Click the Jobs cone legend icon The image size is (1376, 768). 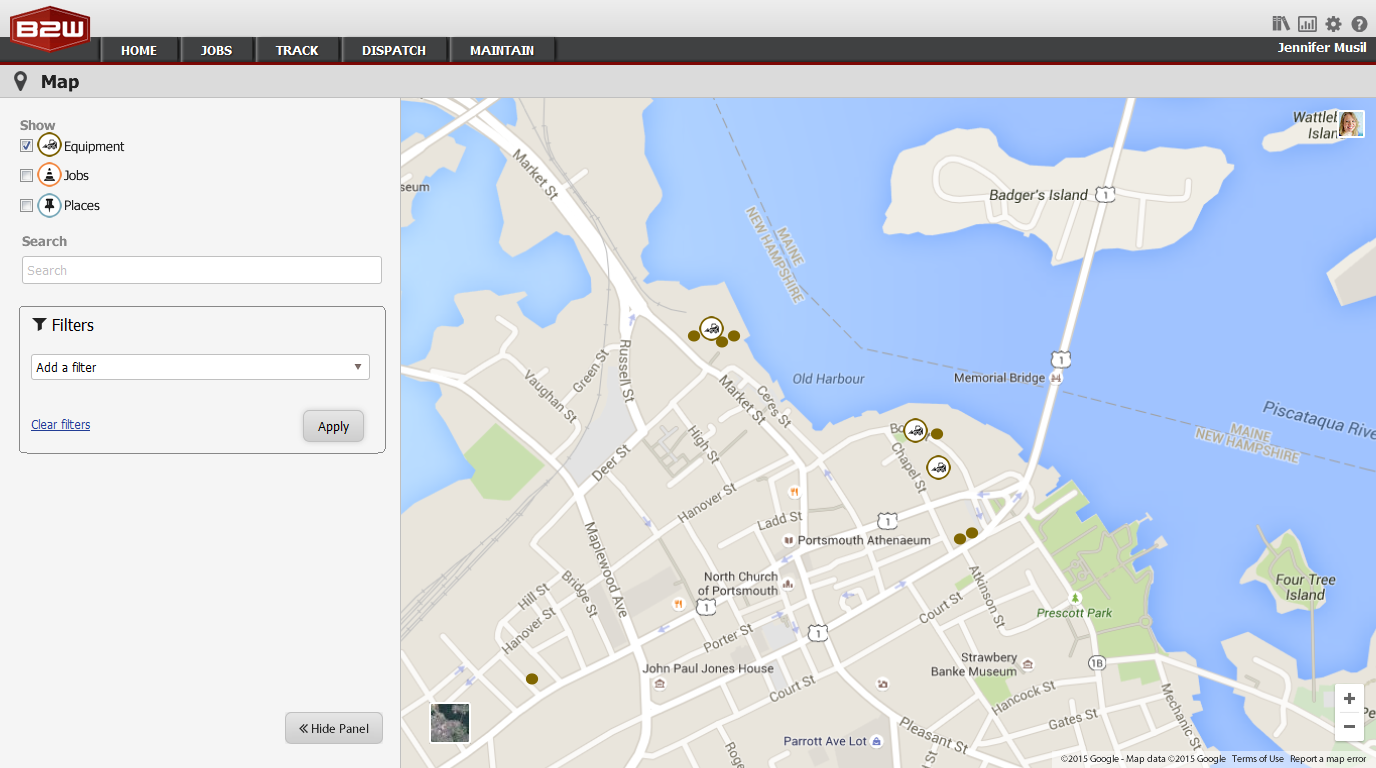(x=49, y=175)
